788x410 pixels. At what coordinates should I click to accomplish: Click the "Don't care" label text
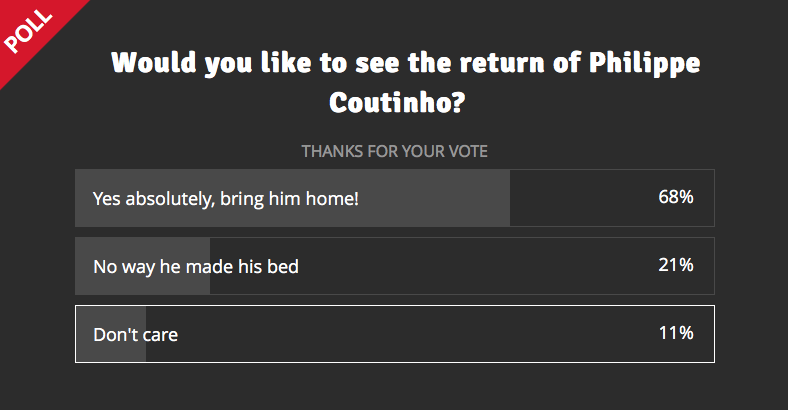click(136, 335)
